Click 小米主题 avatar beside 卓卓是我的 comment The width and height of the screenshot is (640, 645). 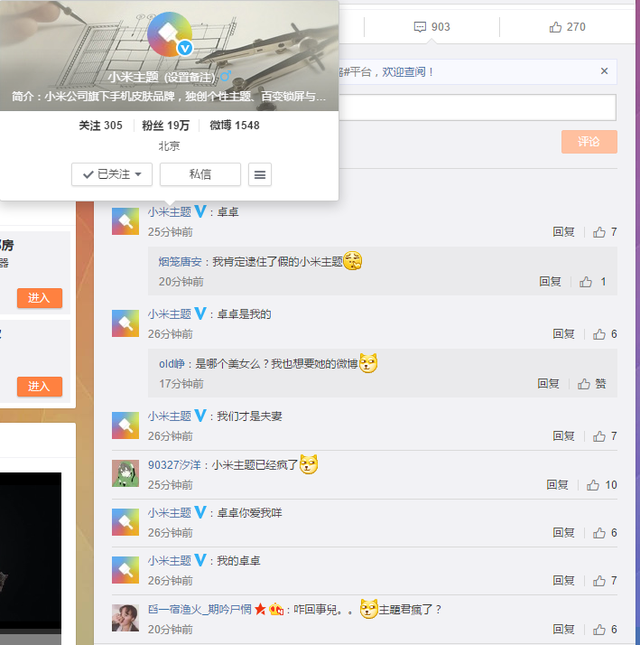pyautogui.click(x=125, y=323)
